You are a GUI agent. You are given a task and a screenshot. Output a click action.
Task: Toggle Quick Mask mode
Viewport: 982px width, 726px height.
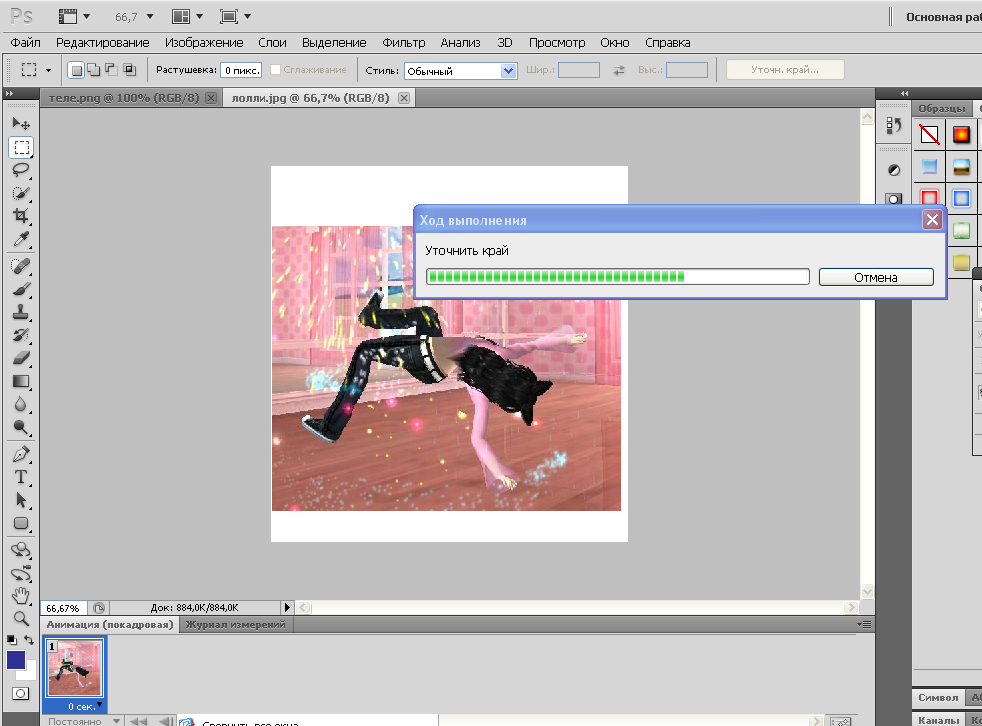pos(21,693)
